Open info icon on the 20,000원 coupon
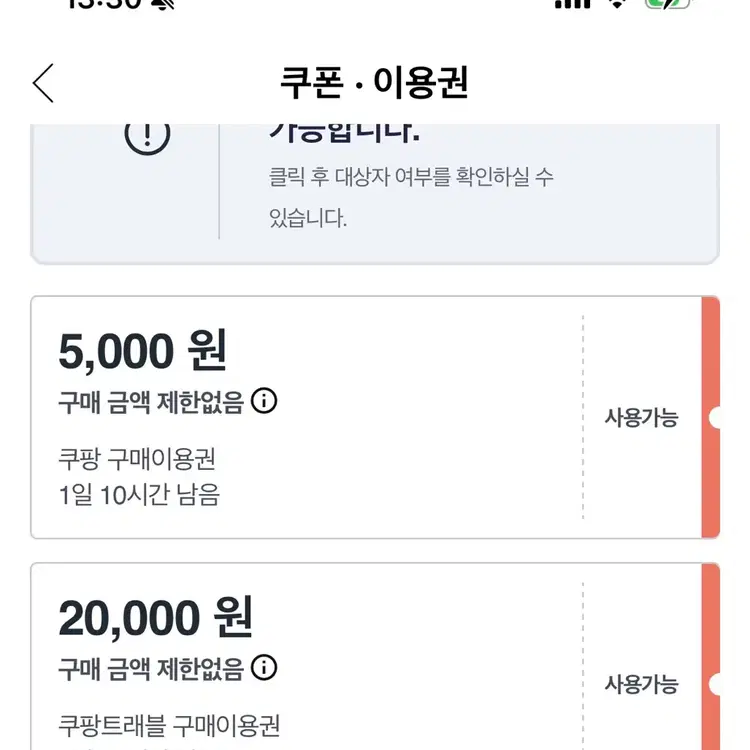This screenshot has width=750, height=750. (264, 667)
